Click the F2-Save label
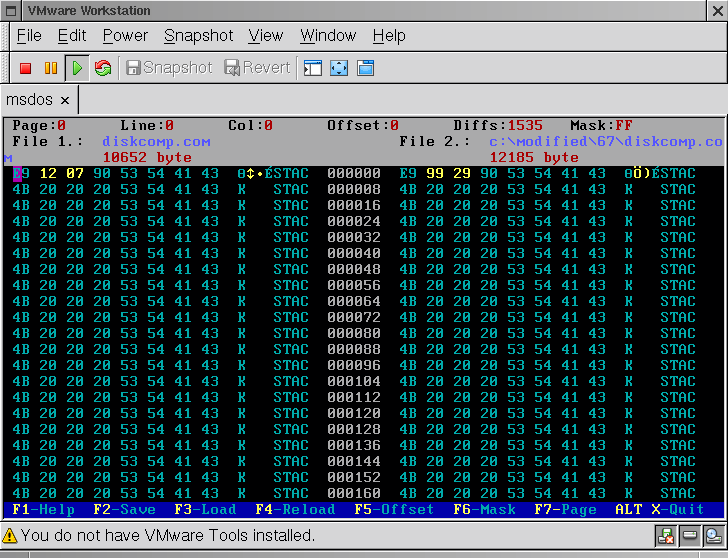This screenshot has width=728, height=558. pos(124,510)
